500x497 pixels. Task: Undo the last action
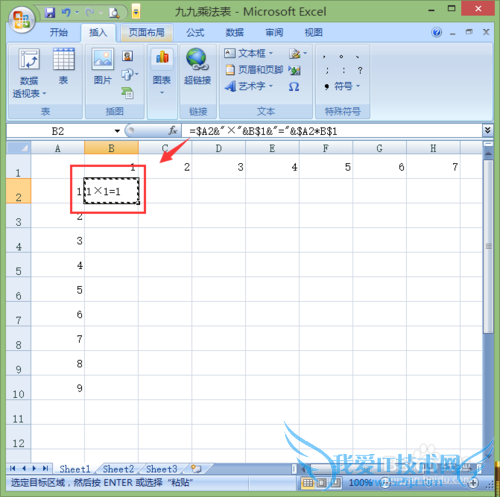pos(66,13)
